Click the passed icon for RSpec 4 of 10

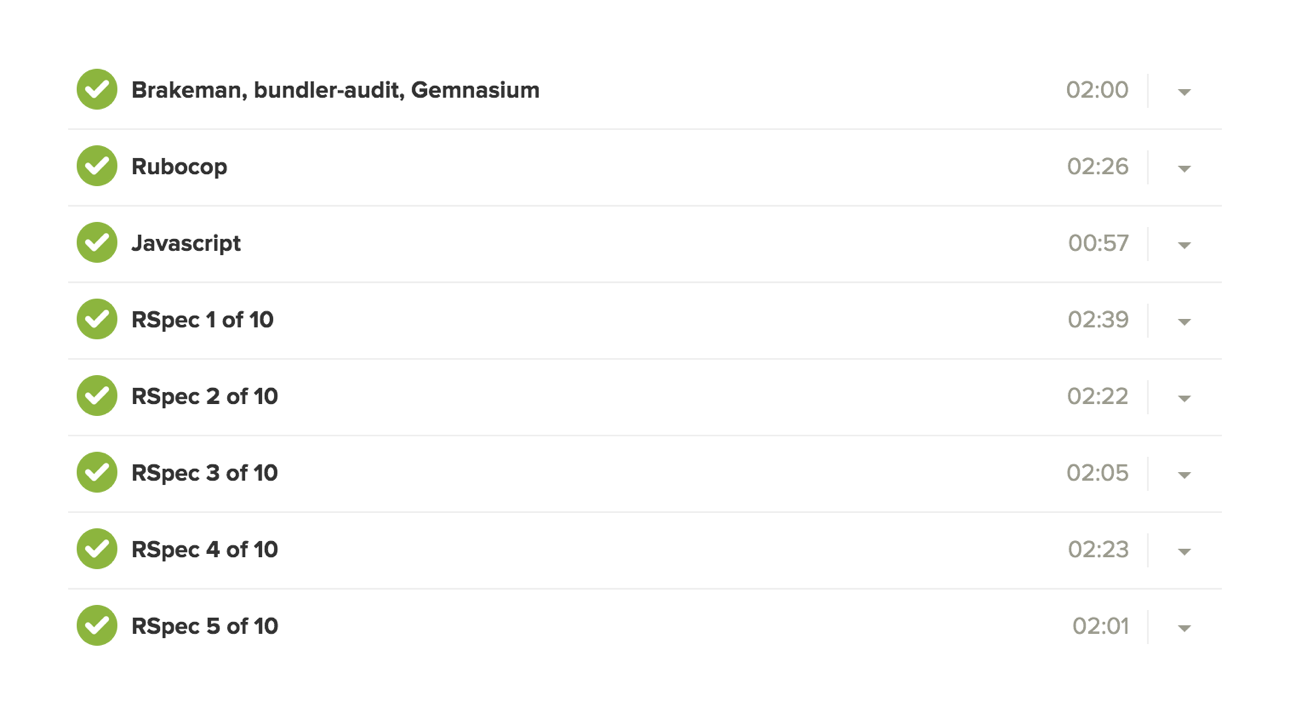click(x=97, y=549)
